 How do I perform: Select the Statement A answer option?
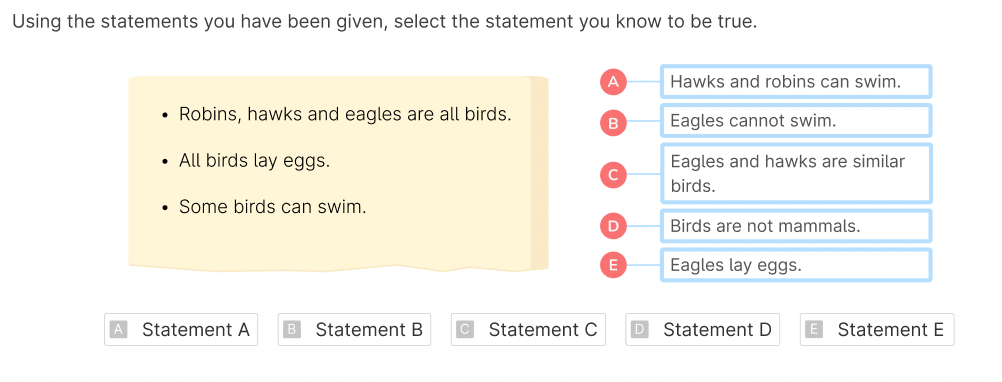[x=181, y=330]
